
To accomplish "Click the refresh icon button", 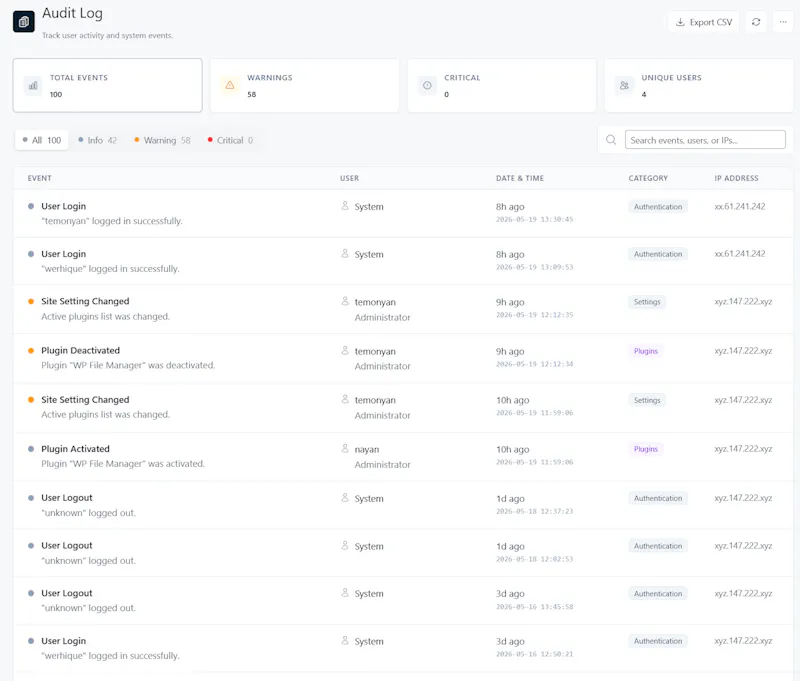I will 756,22.
